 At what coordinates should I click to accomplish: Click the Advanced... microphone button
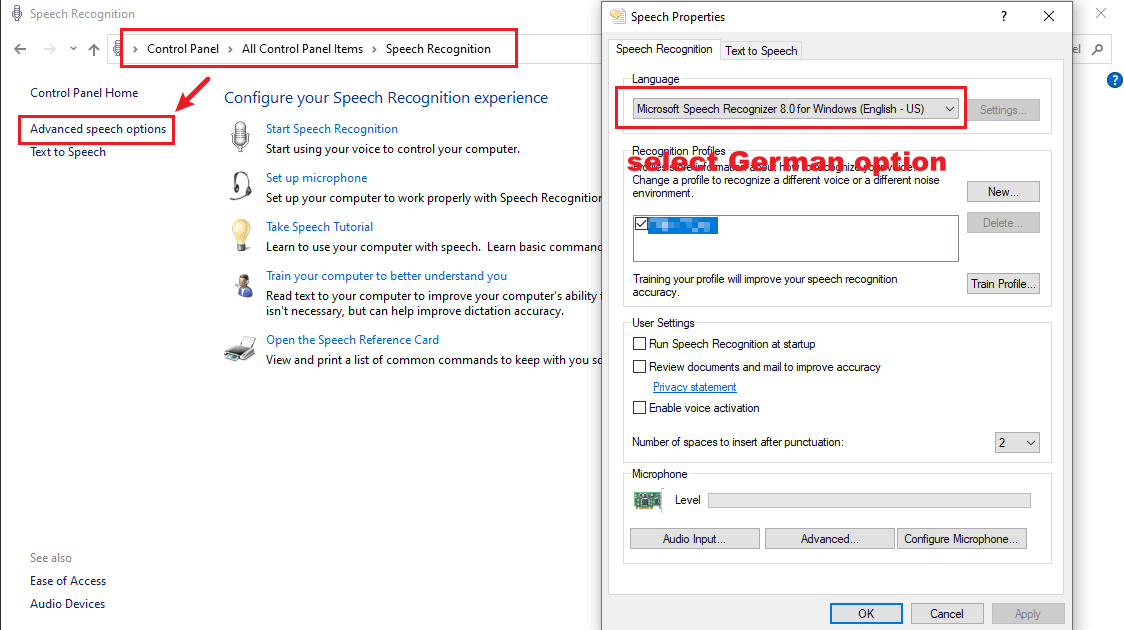[829, 539]
